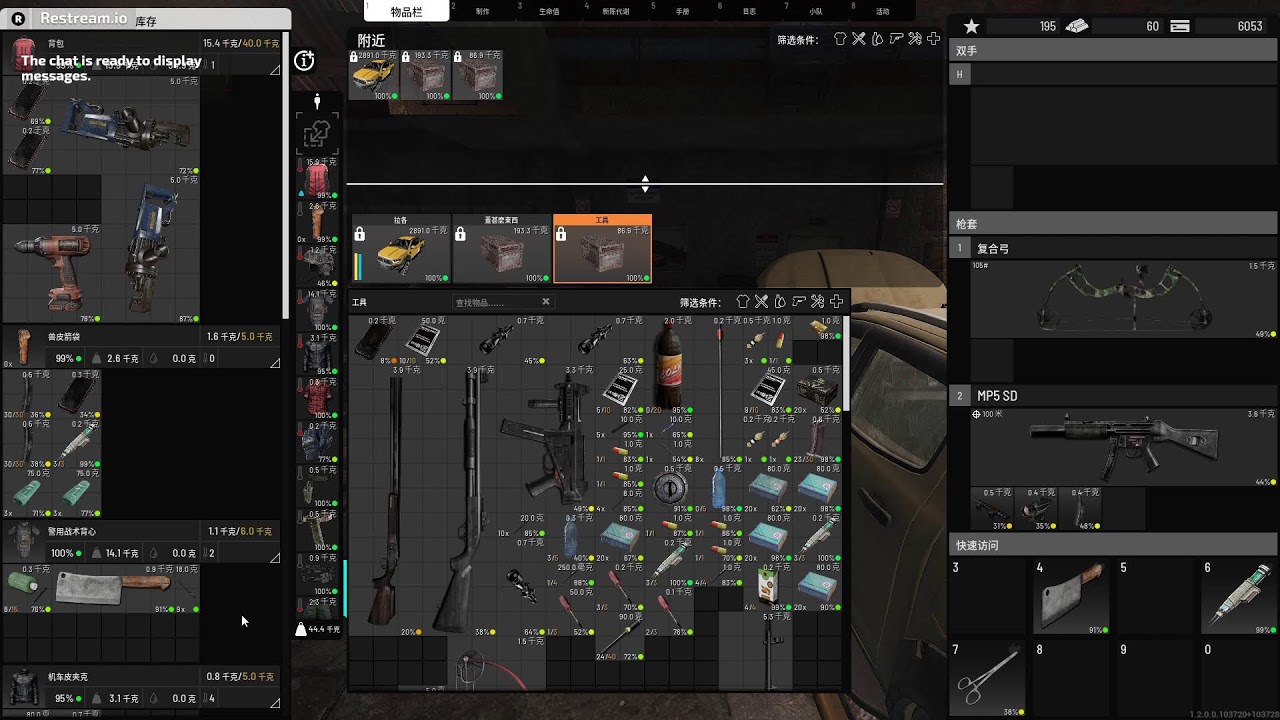The width and height of the screenshot is (1280, 720).
Task: Click the left inventory panel scrollbar
Action: point(287,175)
